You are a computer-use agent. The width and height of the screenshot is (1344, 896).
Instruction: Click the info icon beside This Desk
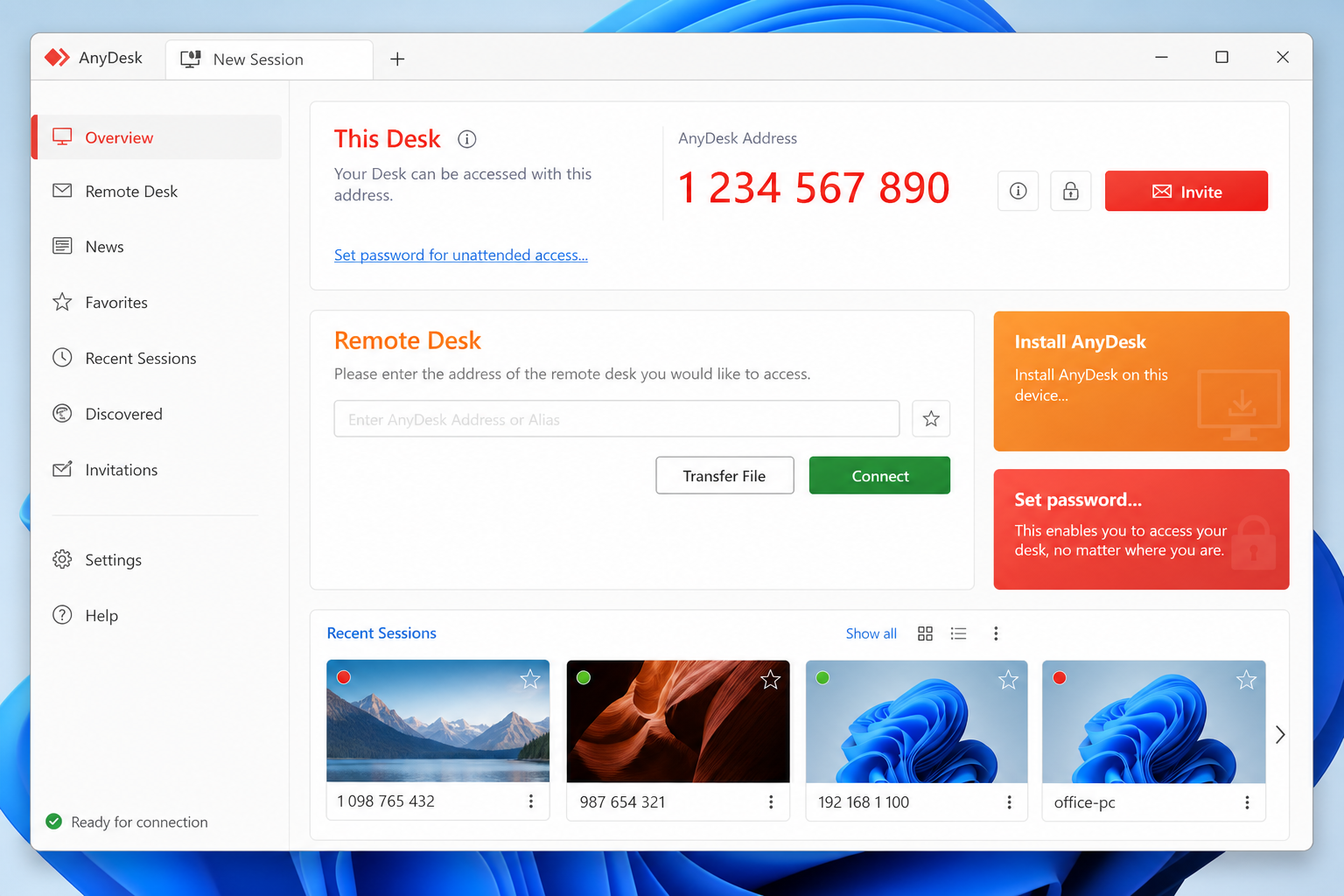point(467,139)
